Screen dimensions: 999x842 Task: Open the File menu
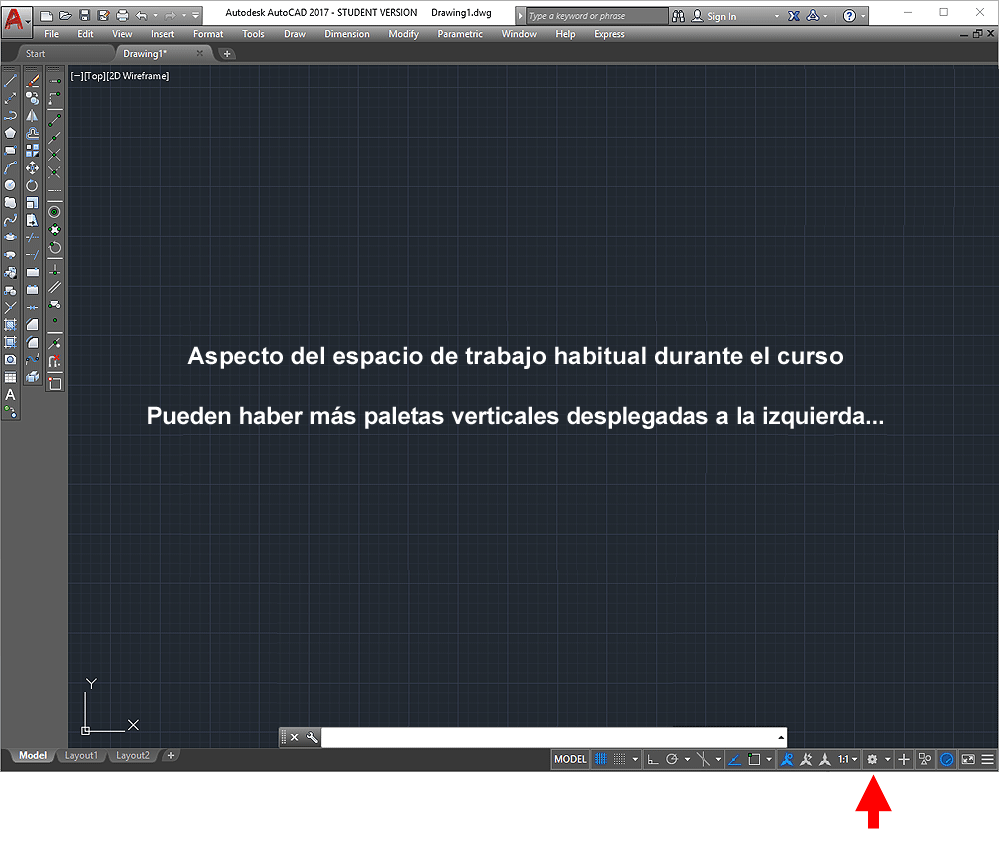pos(52,34)
